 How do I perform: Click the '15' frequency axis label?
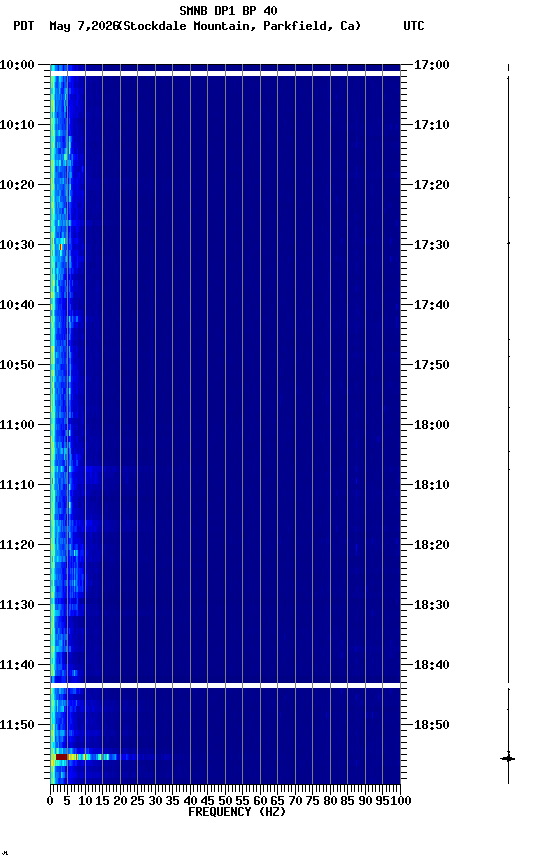[x=102, y=802]
